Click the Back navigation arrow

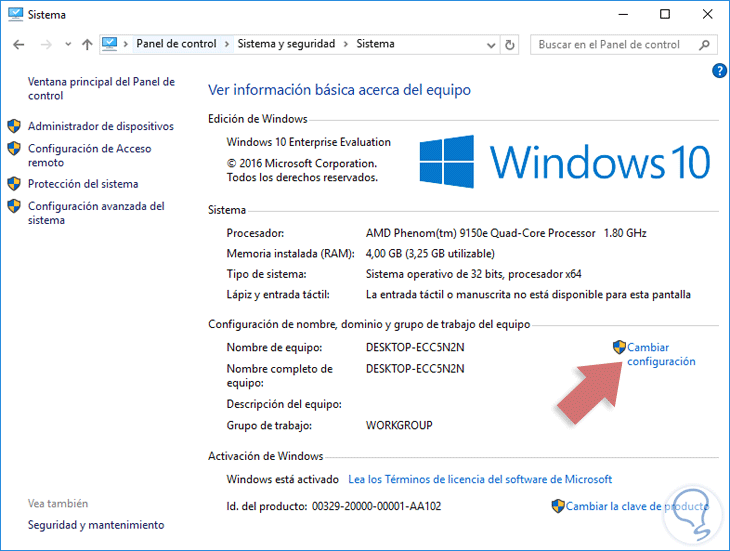pyautogui.click(x=19, y=45)
